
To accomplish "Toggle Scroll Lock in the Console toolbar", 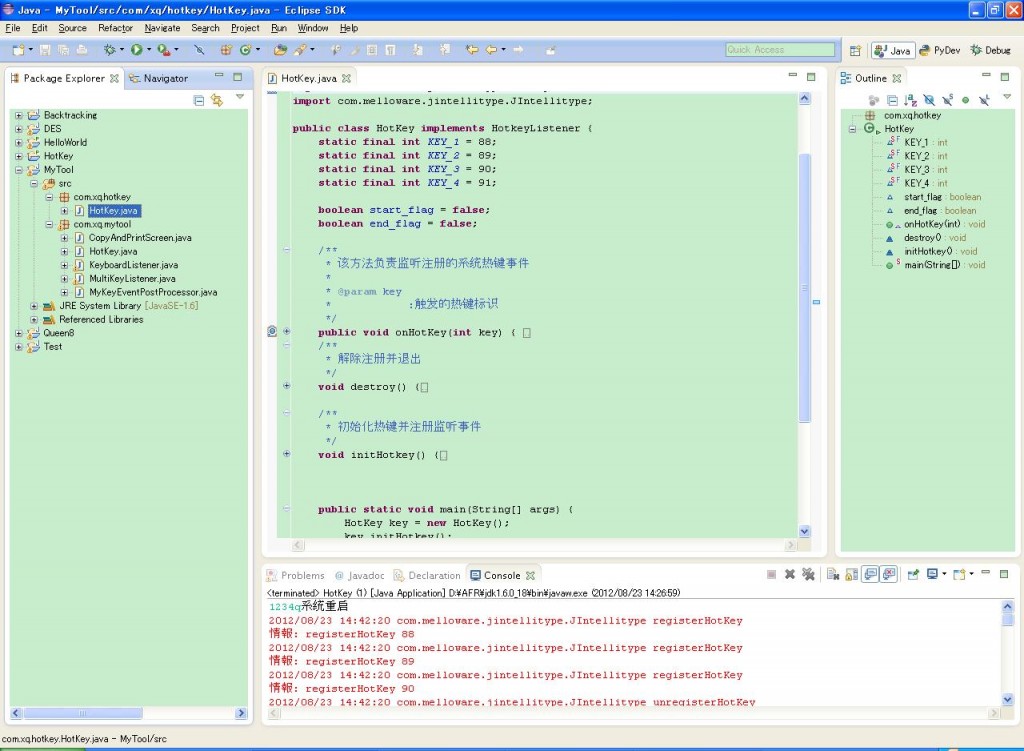I will (x=852, y=575).
